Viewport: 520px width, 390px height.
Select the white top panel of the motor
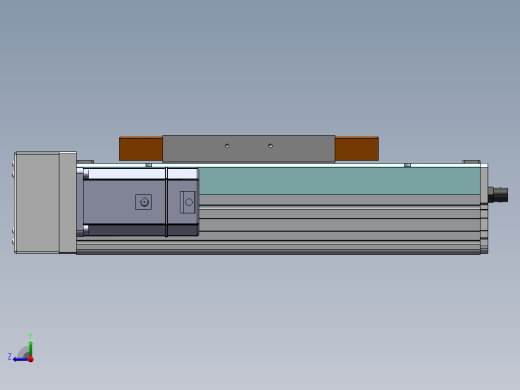point(127,174)
